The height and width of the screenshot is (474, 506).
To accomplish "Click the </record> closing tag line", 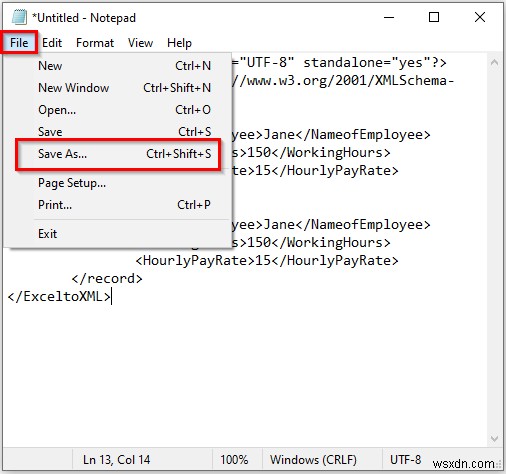I will 107,278.
